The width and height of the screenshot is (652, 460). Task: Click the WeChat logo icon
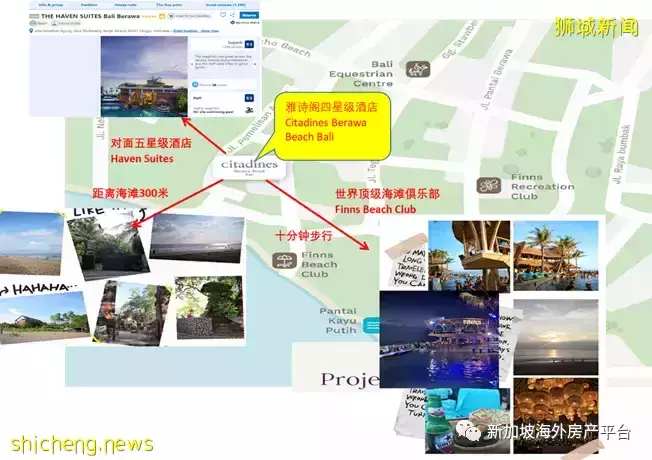(x=469, y=432)
